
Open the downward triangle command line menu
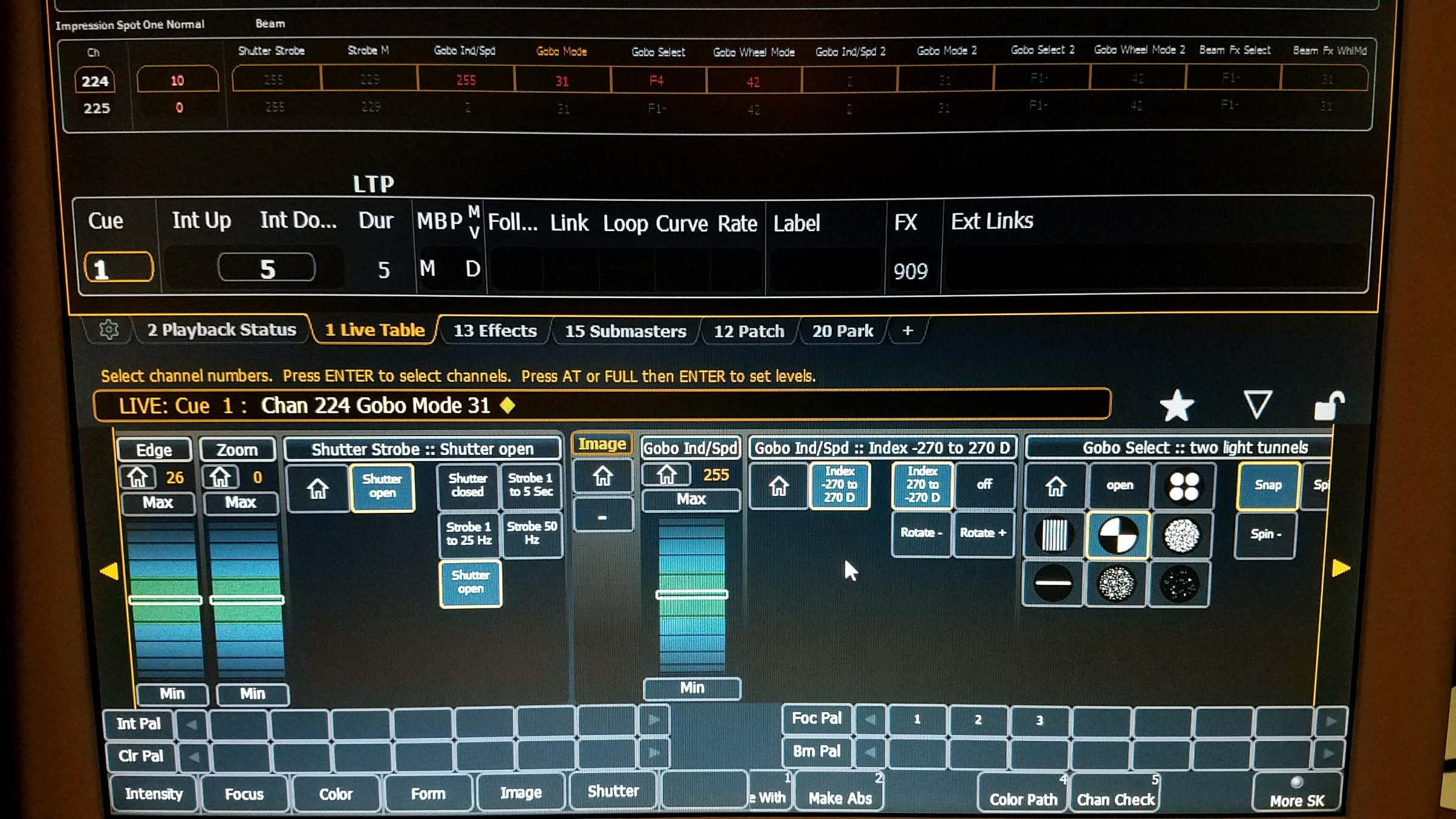click(1258, 405)
